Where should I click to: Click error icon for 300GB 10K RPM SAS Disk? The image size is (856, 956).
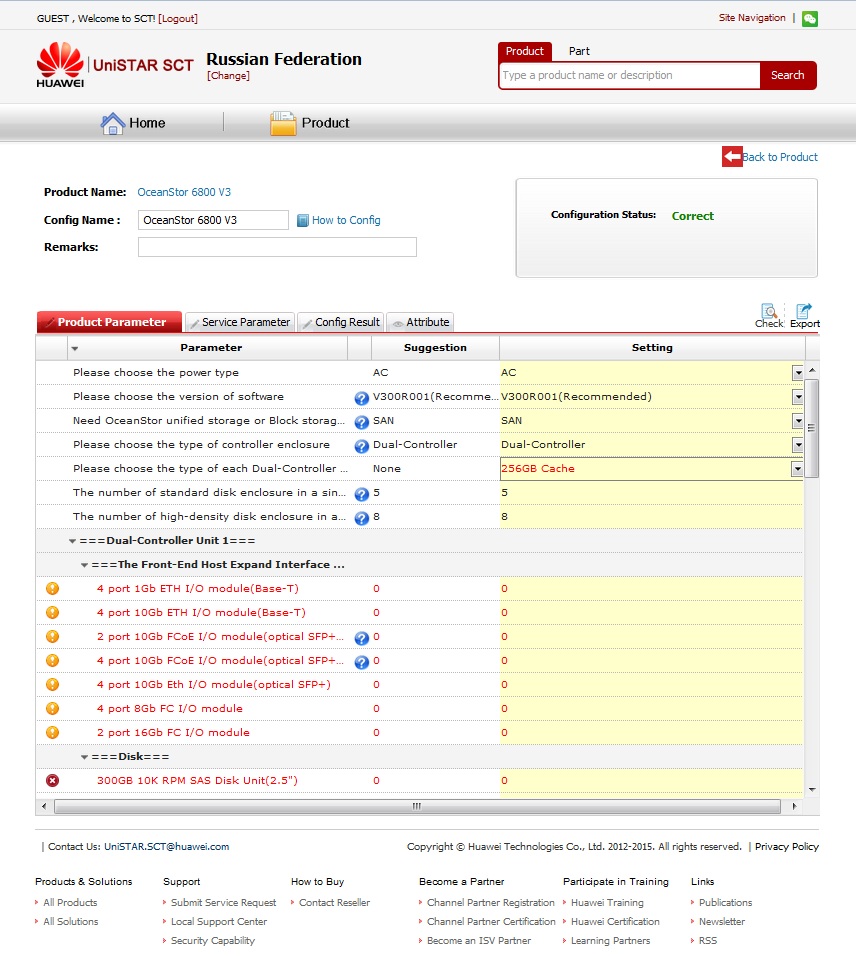[52, 780]
